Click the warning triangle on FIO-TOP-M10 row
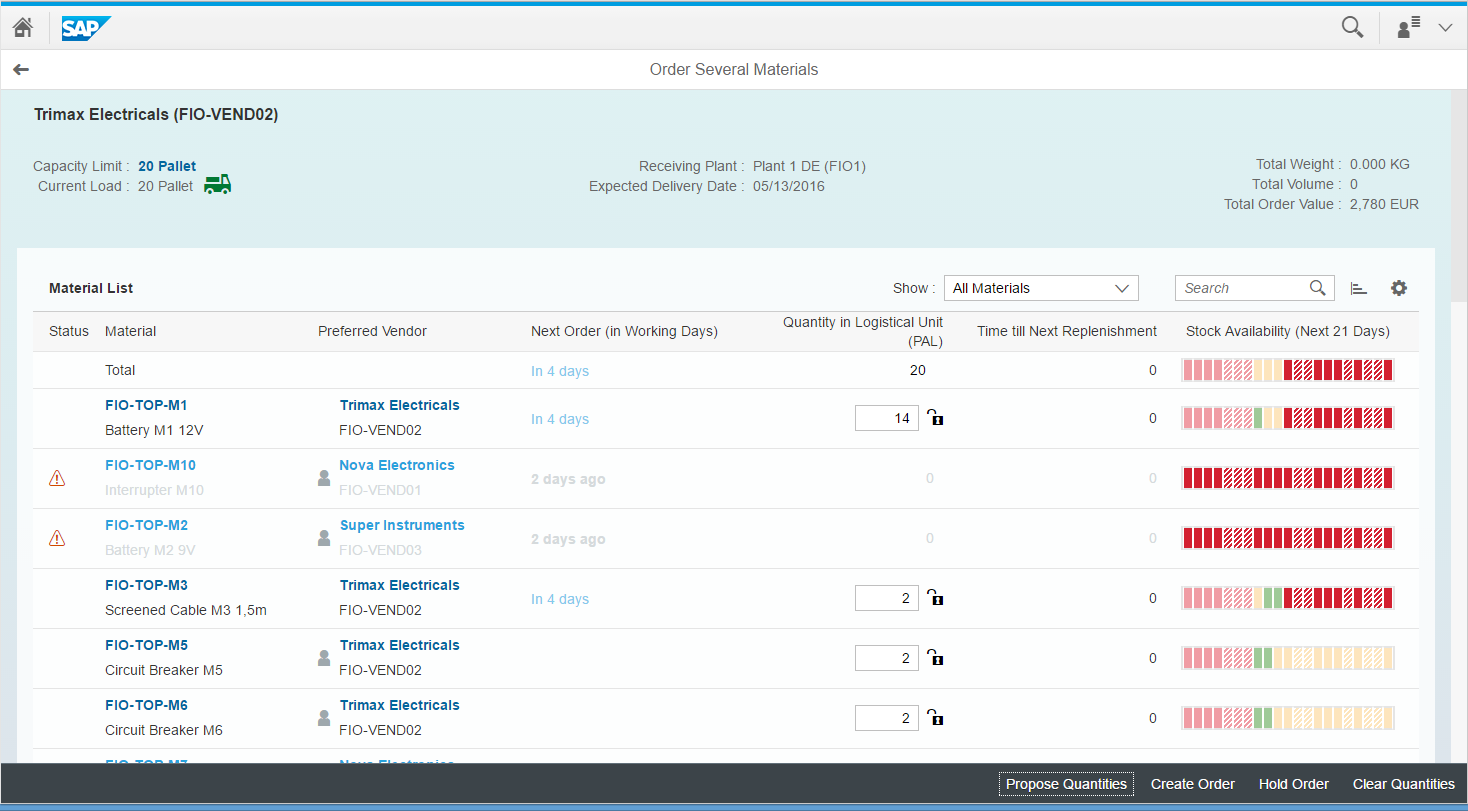Viewport: 1468px width, 811px height. pyautogui.click(x=57, y=477)
